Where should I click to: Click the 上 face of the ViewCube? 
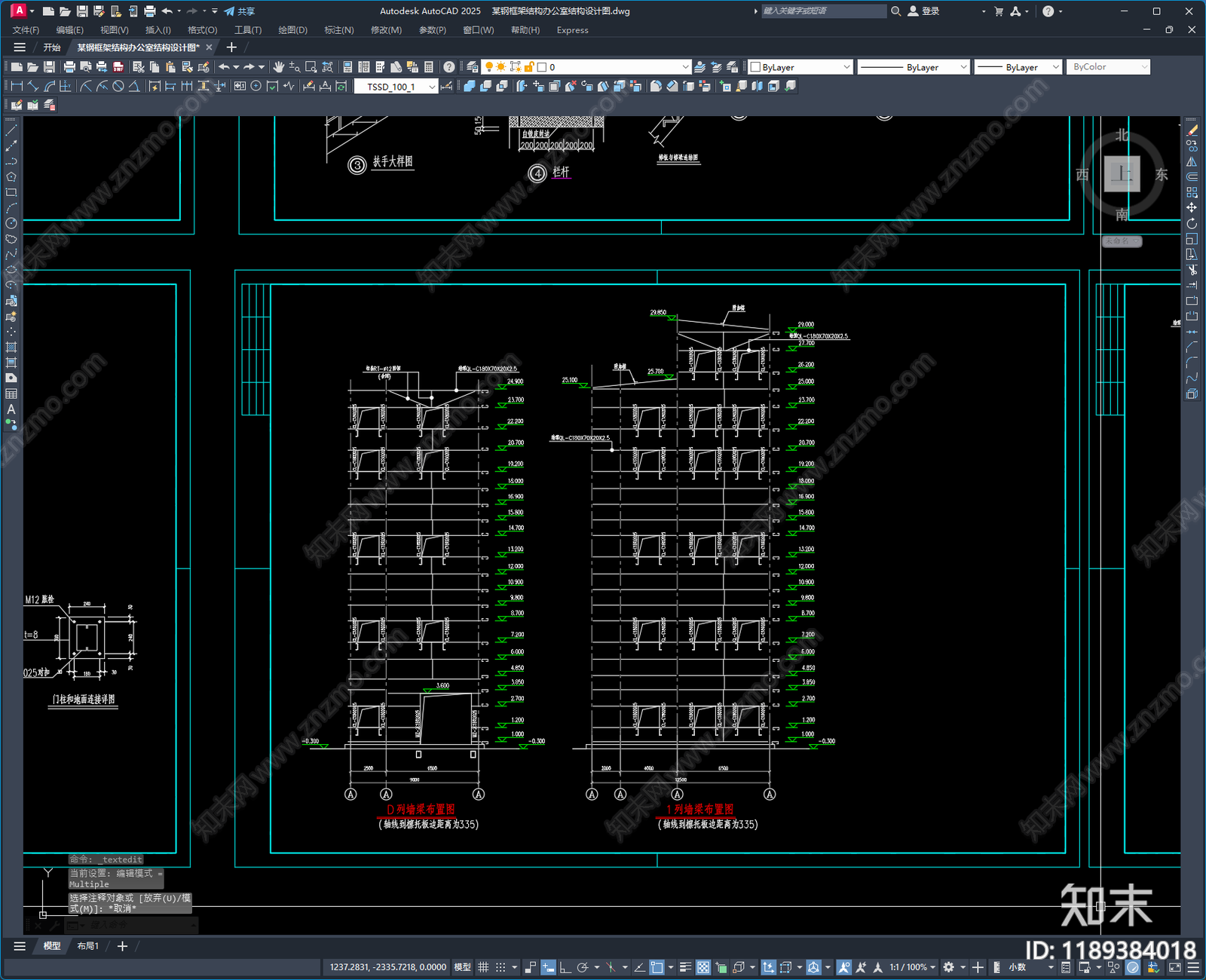pos(1122,174)
